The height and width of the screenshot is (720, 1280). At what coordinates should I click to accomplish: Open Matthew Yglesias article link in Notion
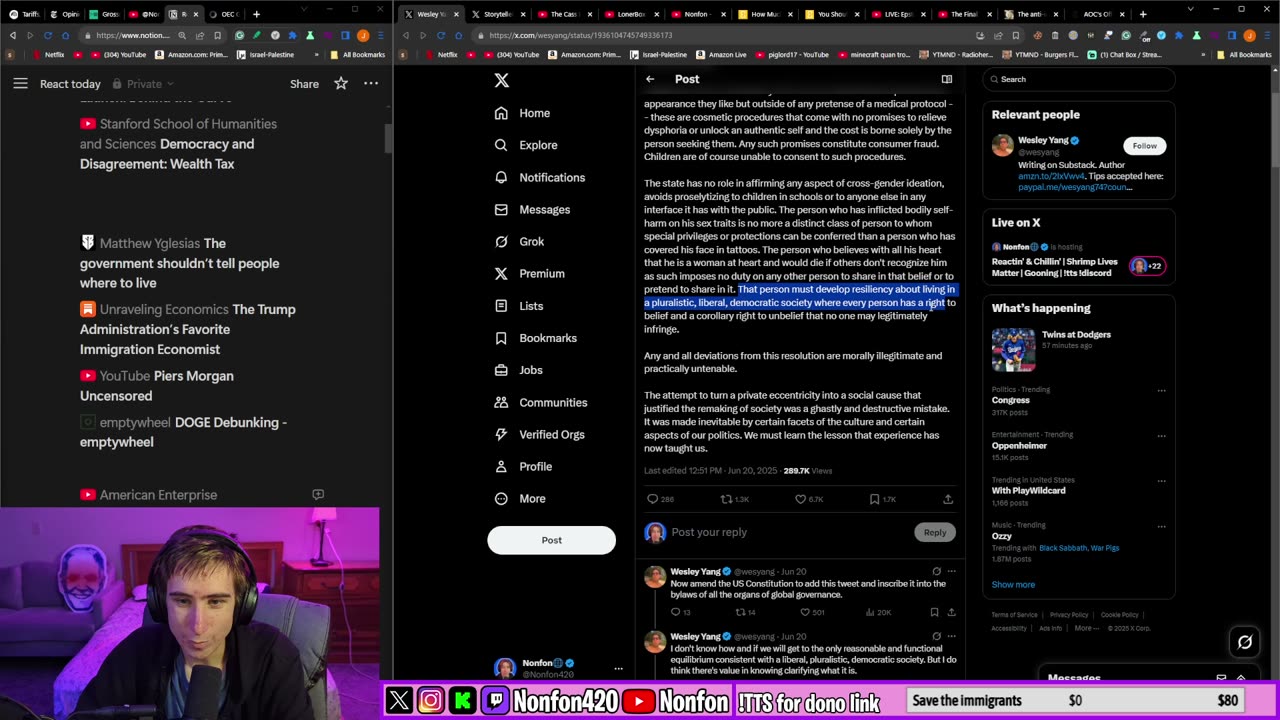point(180,263)
